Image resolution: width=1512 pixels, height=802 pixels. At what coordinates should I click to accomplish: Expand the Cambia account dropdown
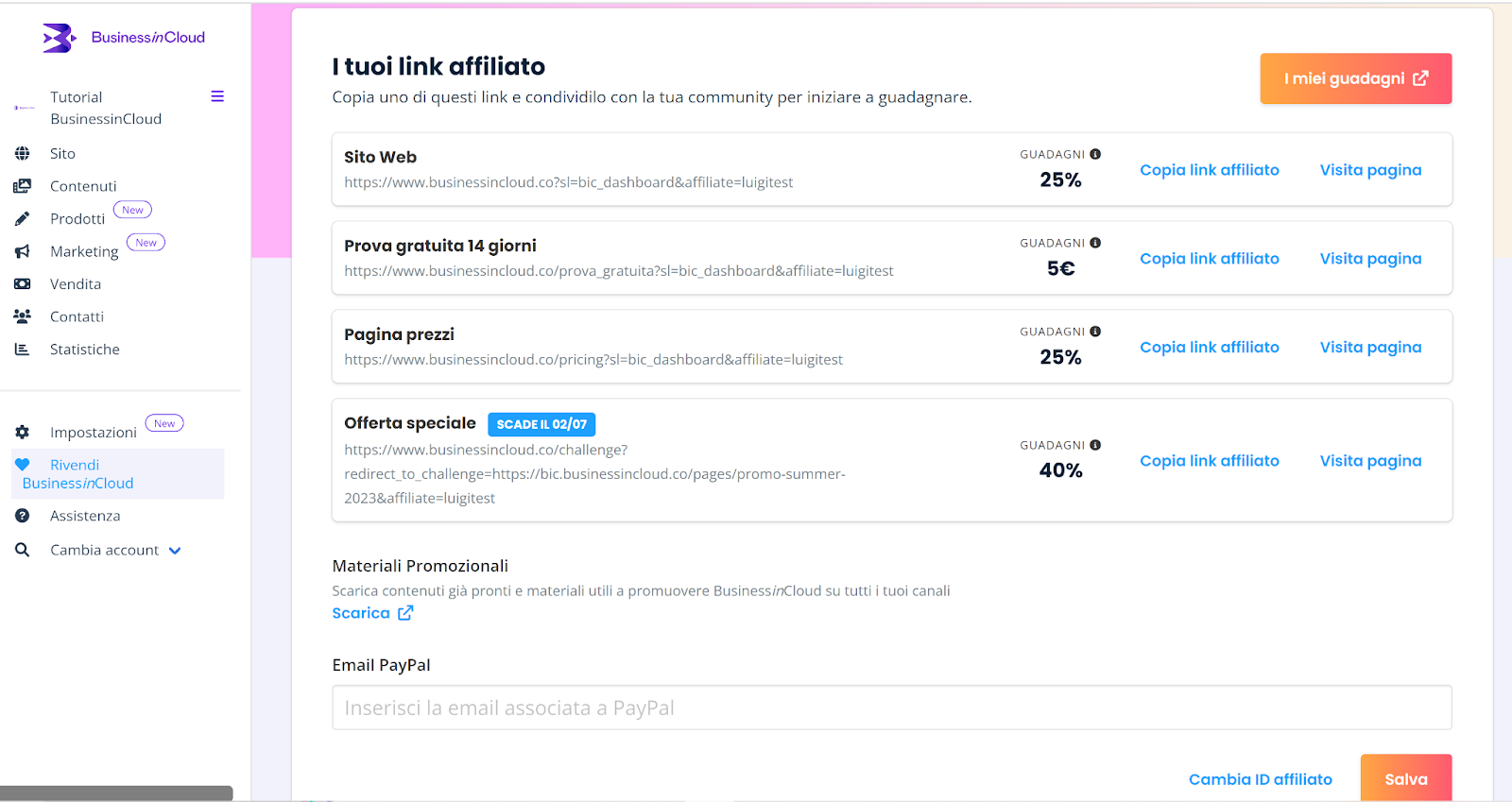tap(175, 551)
